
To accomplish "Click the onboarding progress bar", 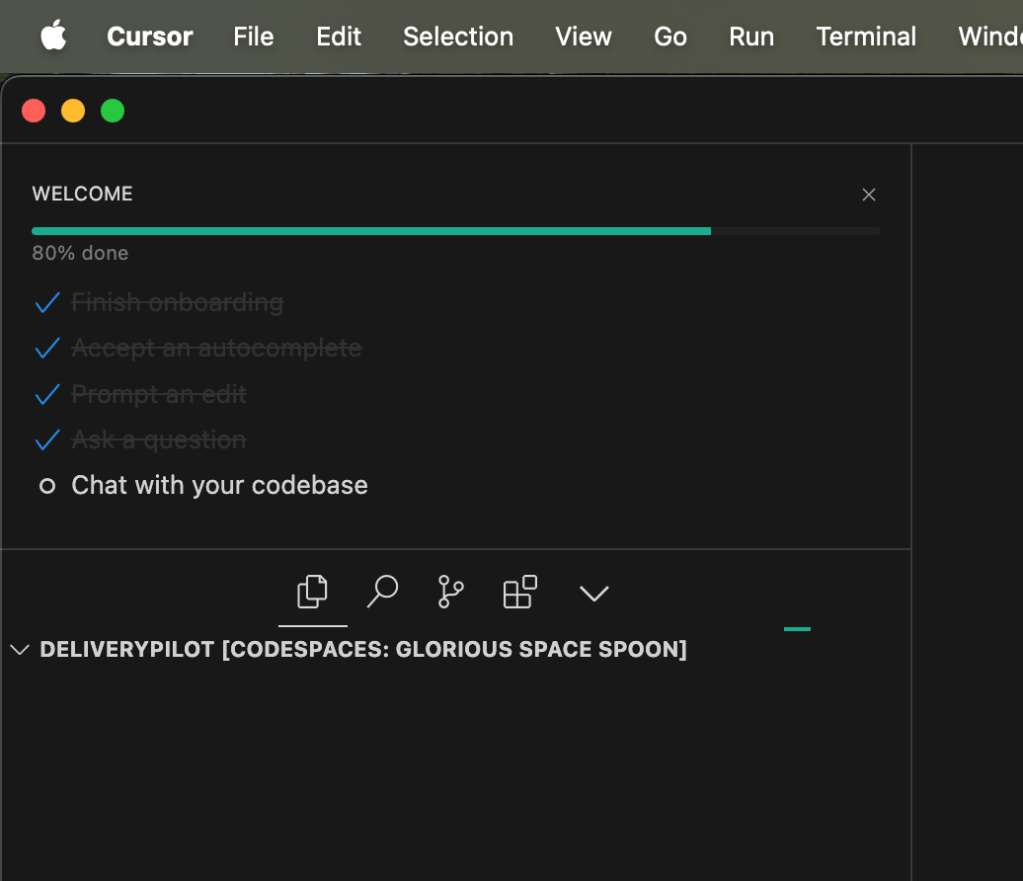I will pyautogui.click(x=455, y=231).
